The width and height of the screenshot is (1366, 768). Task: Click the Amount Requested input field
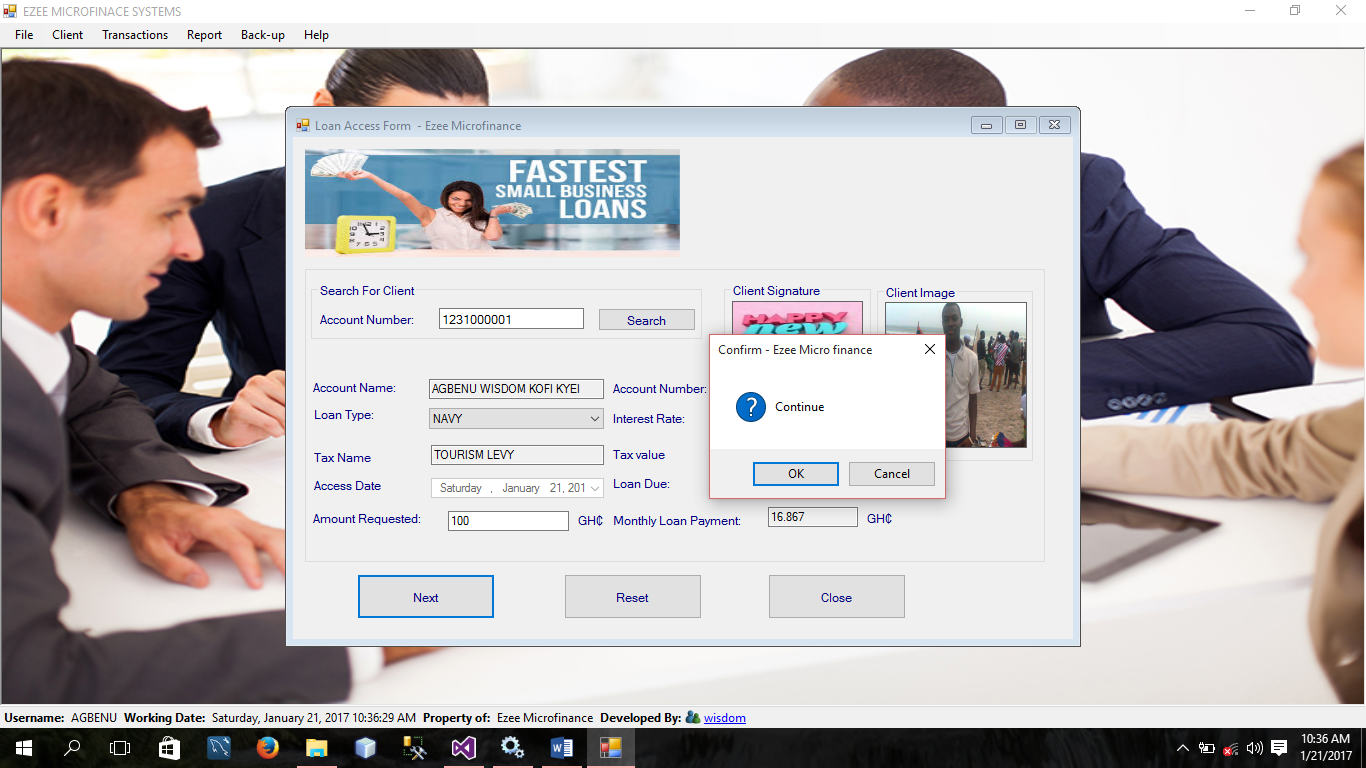508,521
